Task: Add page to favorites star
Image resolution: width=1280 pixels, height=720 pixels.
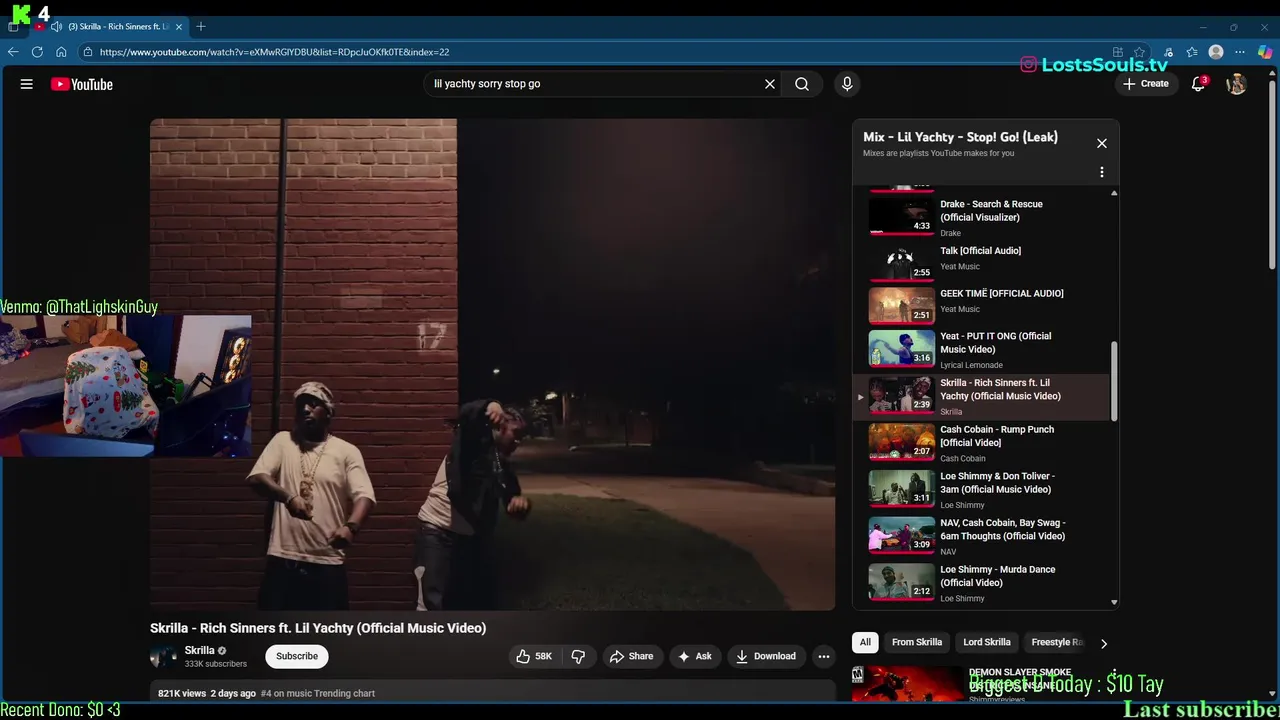Action: [1140, 52]
